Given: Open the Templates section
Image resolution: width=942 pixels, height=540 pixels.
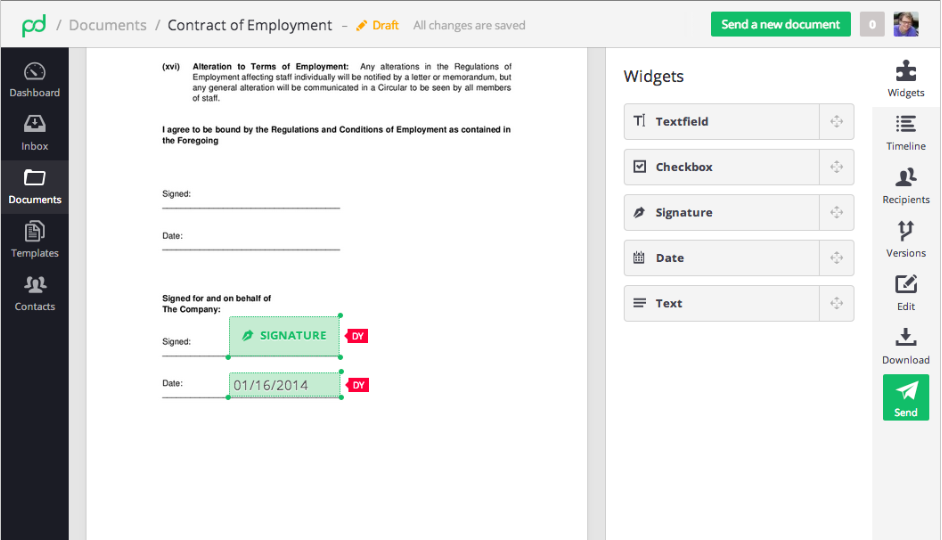Looking at the screenshot, I should tap(34, 240).
